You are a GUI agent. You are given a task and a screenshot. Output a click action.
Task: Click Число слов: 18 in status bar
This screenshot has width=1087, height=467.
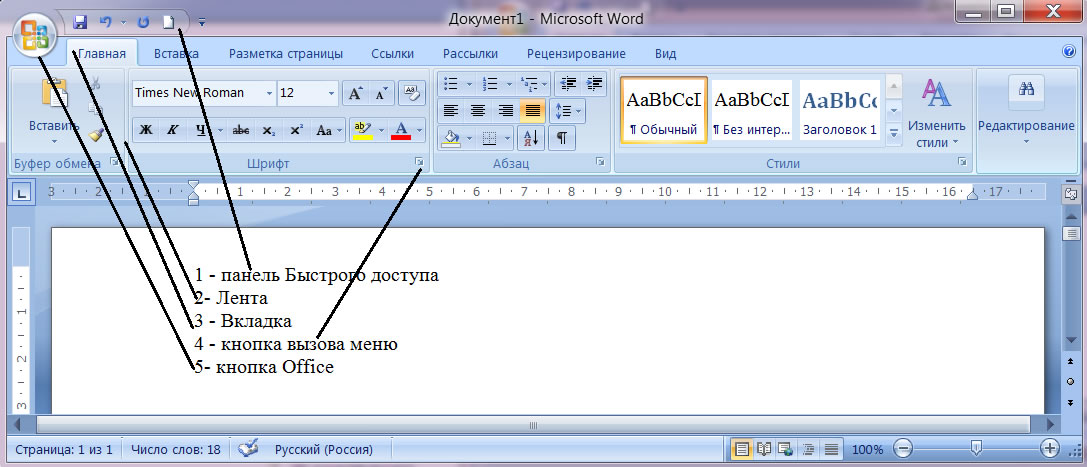(x=176, y=450)
